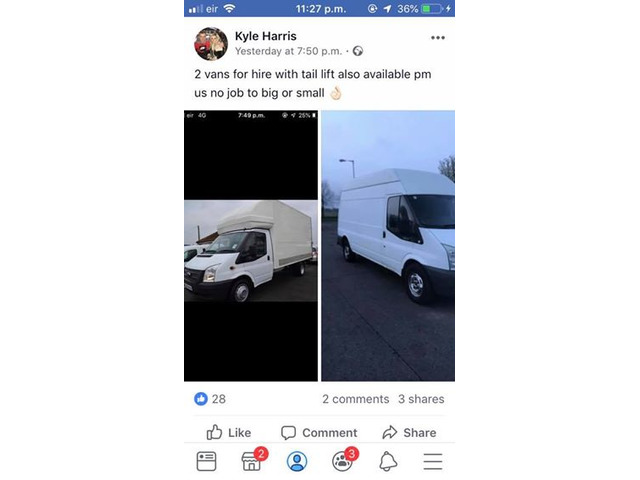Open Groups tab with 3 notifications
The width and height of the screenshot is (640, 480).
click(344, 460)
